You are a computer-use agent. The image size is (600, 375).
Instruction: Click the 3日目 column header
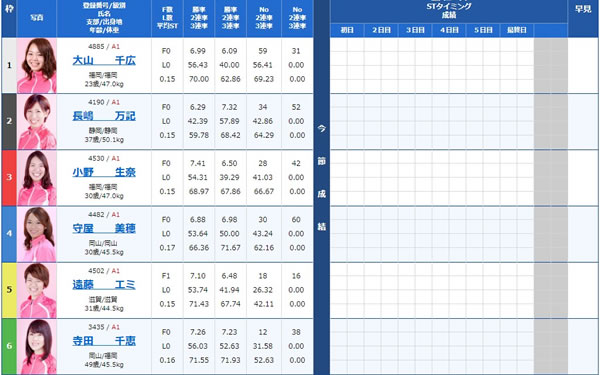point(415,30)
